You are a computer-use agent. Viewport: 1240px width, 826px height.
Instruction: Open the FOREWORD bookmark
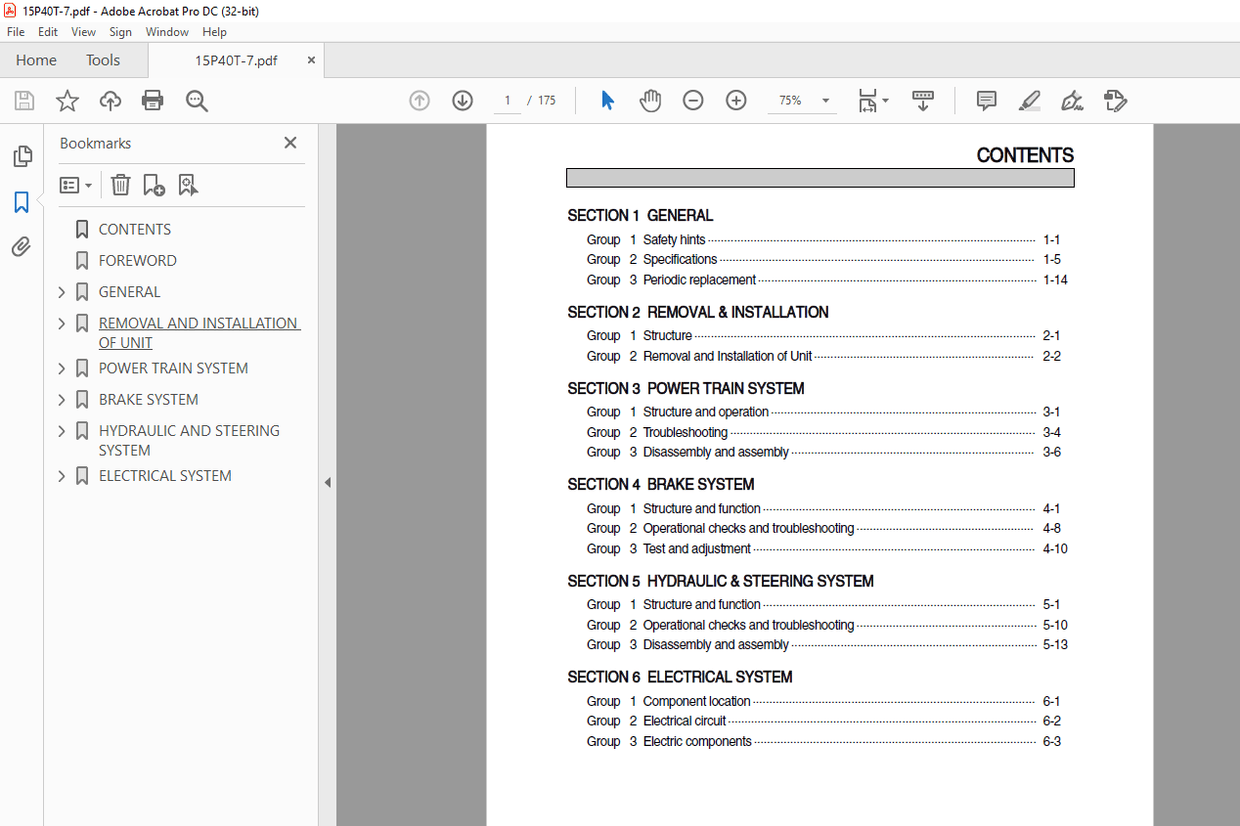coord(137,260)
